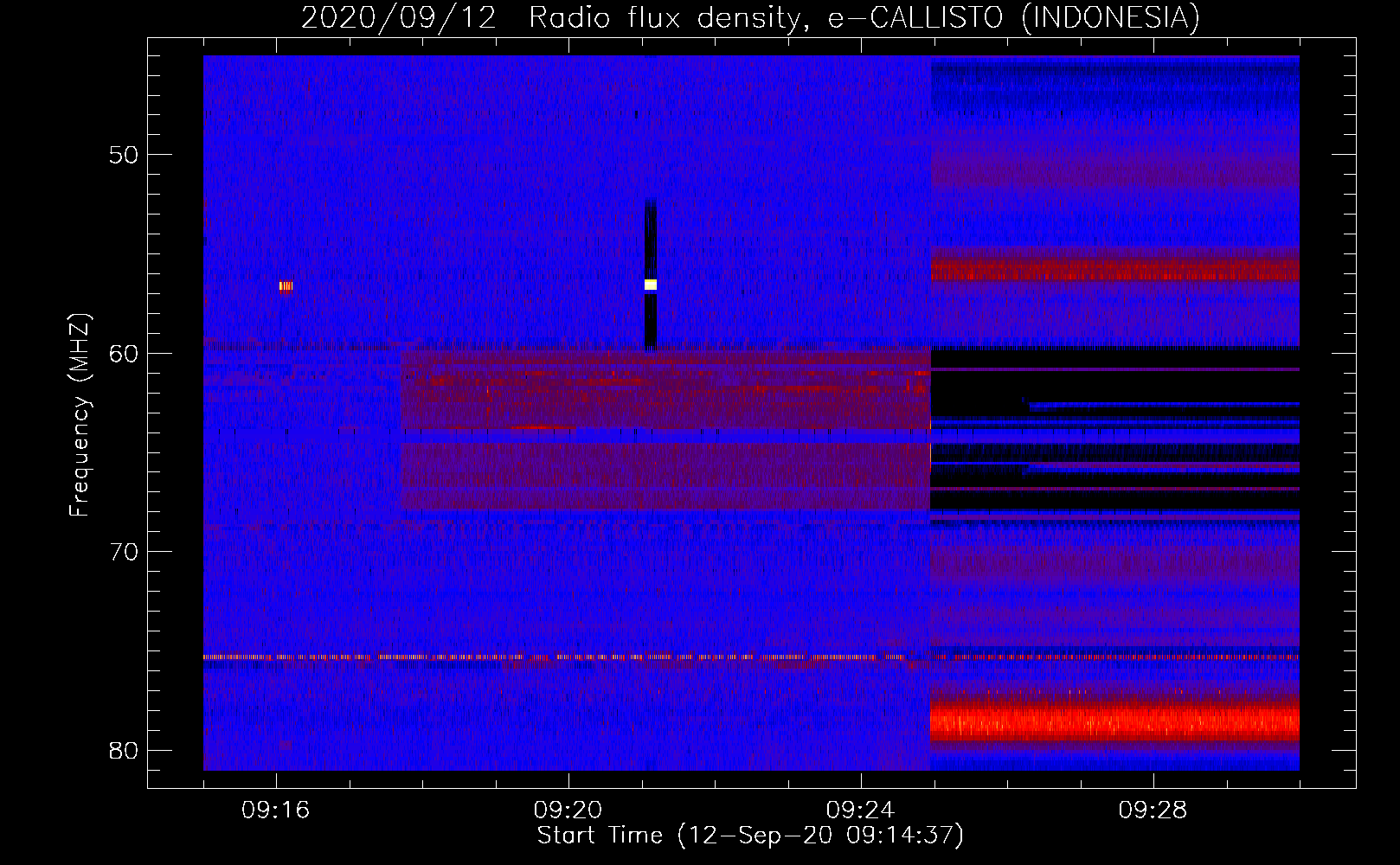Click the 09:16 time tick label

pyautogui.click(x=276, y=811)
